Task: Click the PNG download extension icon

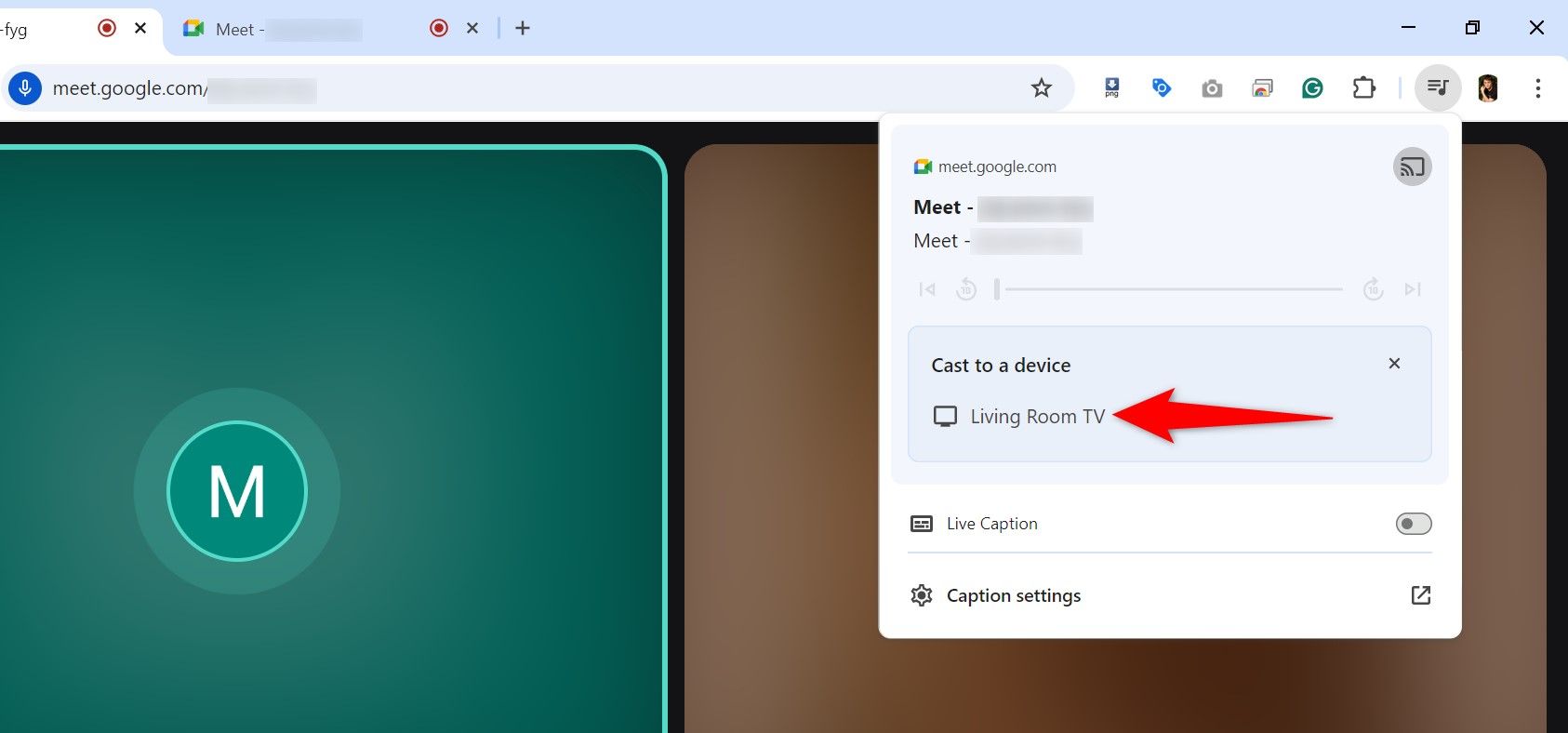Action: [1111, 88]
